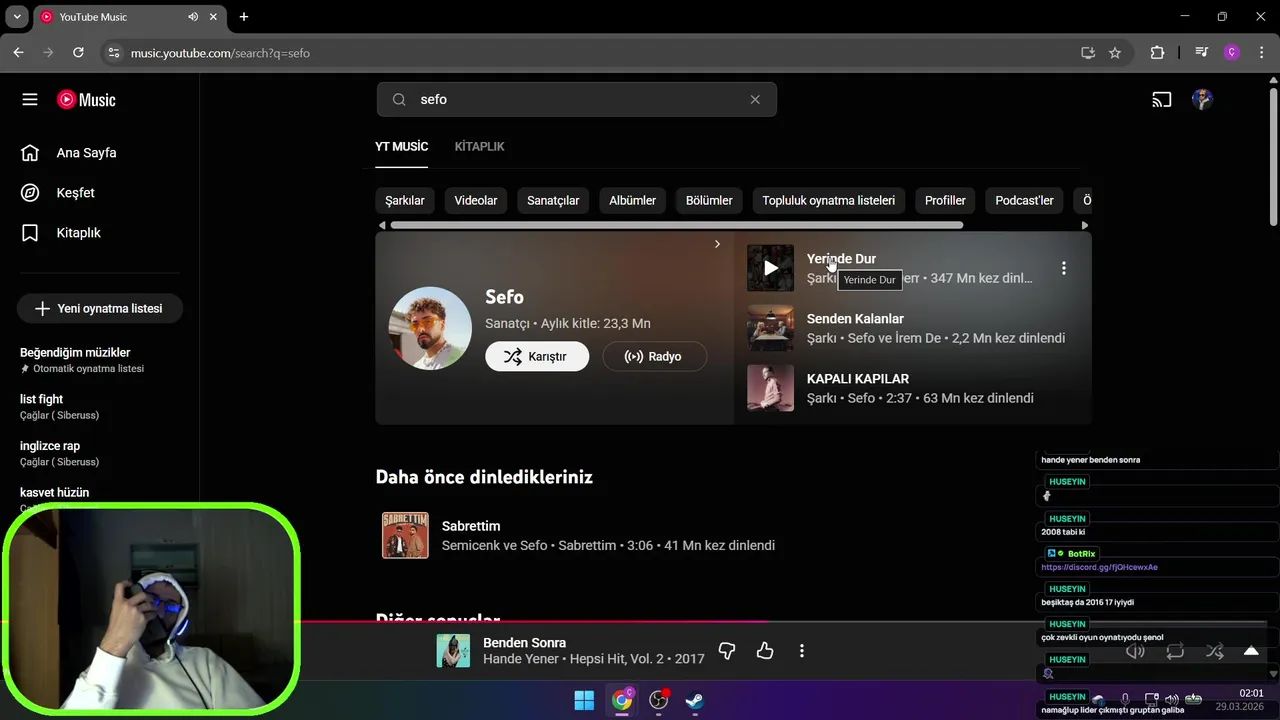Clear the search box text
The width and height of the screenshot is (1280, 720).
coord(755,100)
